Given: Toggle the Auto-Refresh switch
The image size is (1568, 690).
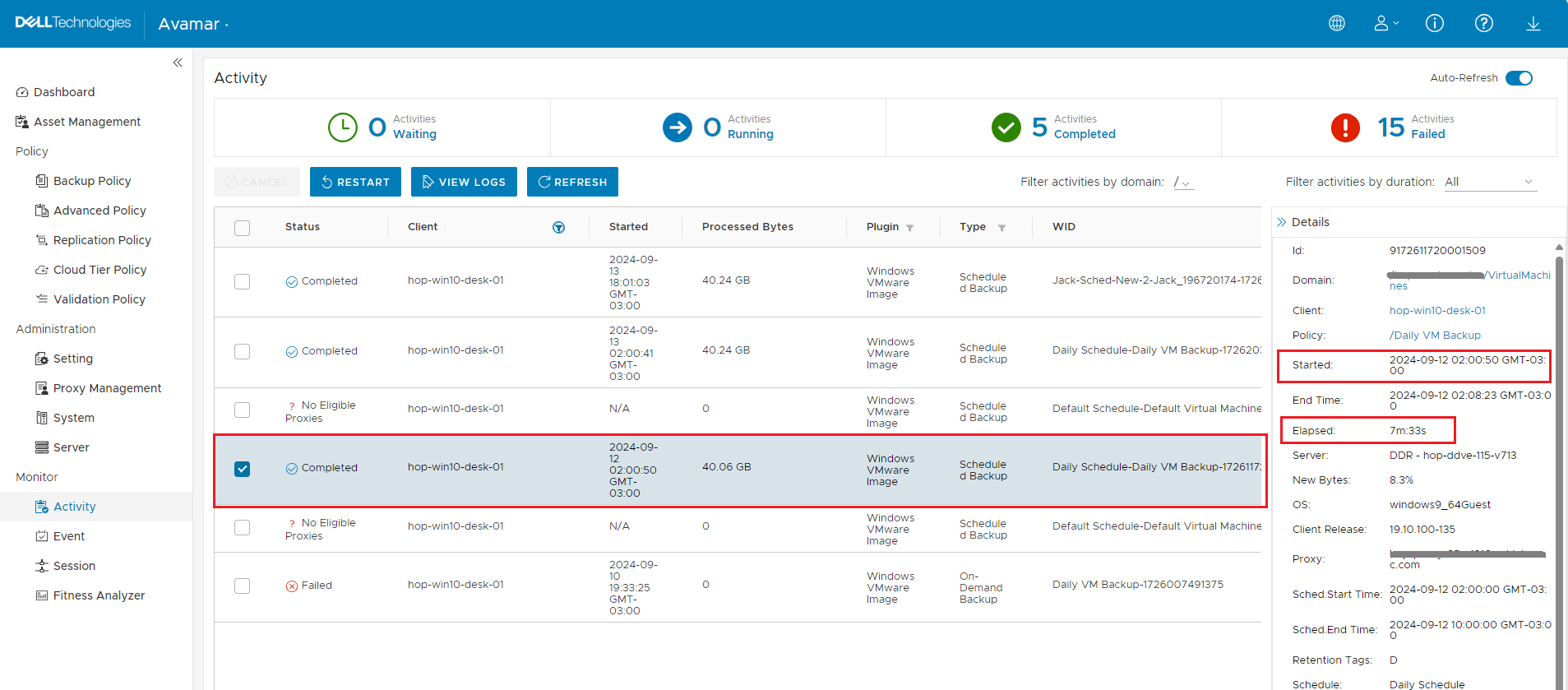Looking at the screenshot, I should 1519,78.
